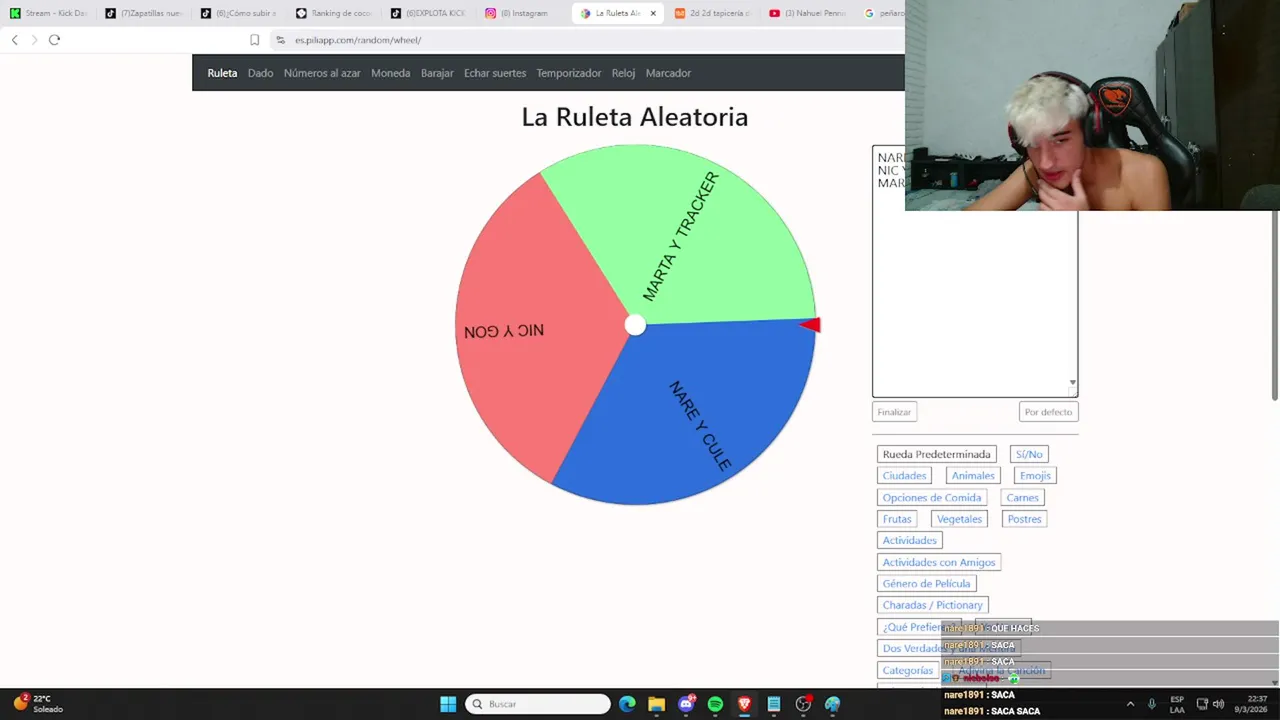The height and width of the screenshot is (720, 1280).
Task: Open Echar suertes menu item
Action: pyautogui.click(x=494, y=73)
